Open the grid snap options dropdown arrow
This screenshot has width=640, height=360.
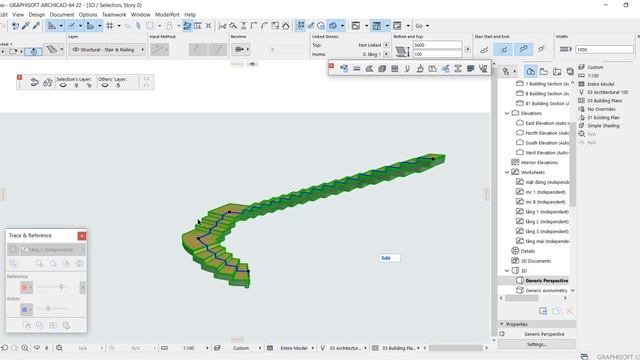pyautogui.click(x=119, y=26)
